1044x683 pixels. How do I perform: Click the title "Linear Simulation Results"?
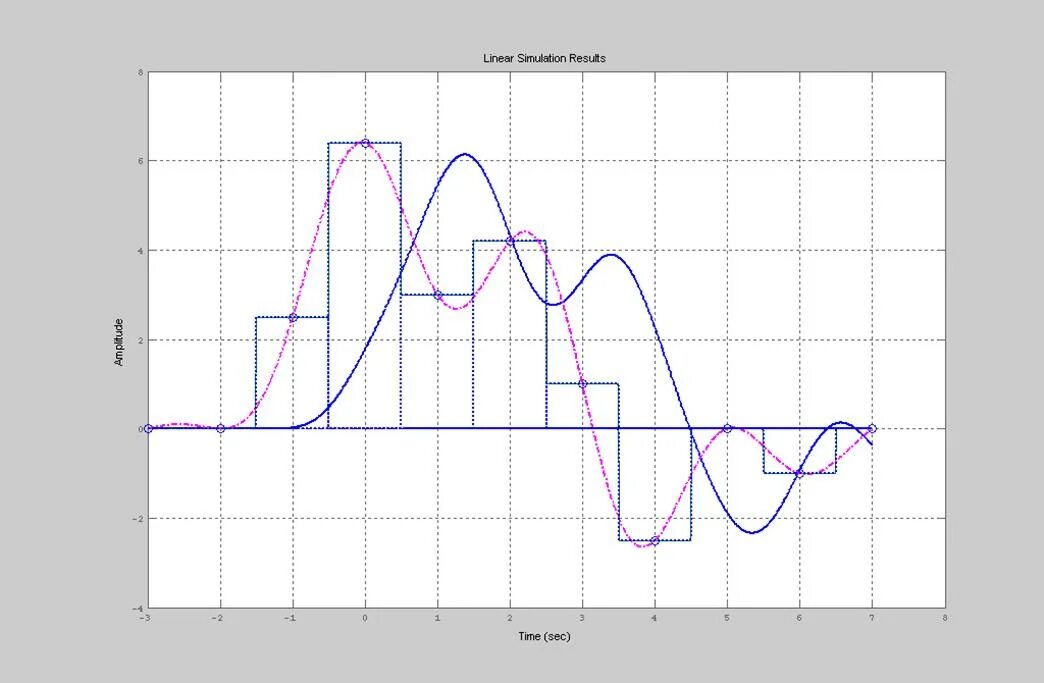[x=545, y=58]
